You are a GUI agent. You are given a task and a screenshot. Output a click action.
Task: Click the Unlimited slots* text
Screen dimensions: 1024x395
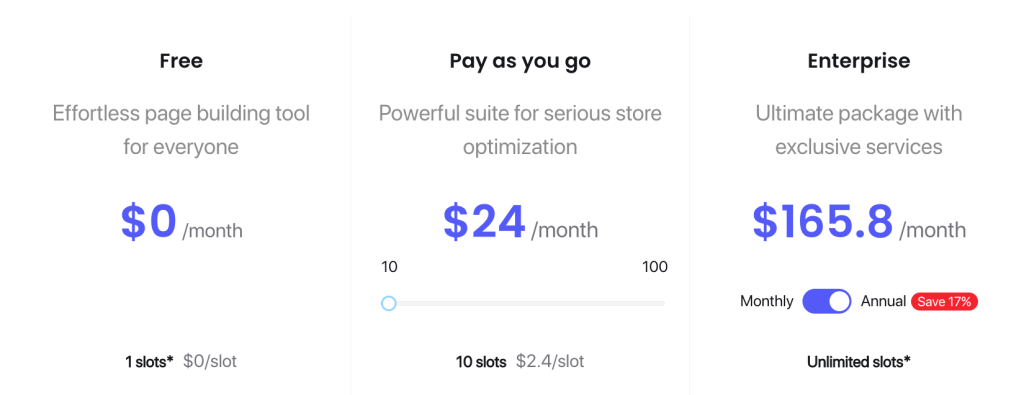(859, 361)
